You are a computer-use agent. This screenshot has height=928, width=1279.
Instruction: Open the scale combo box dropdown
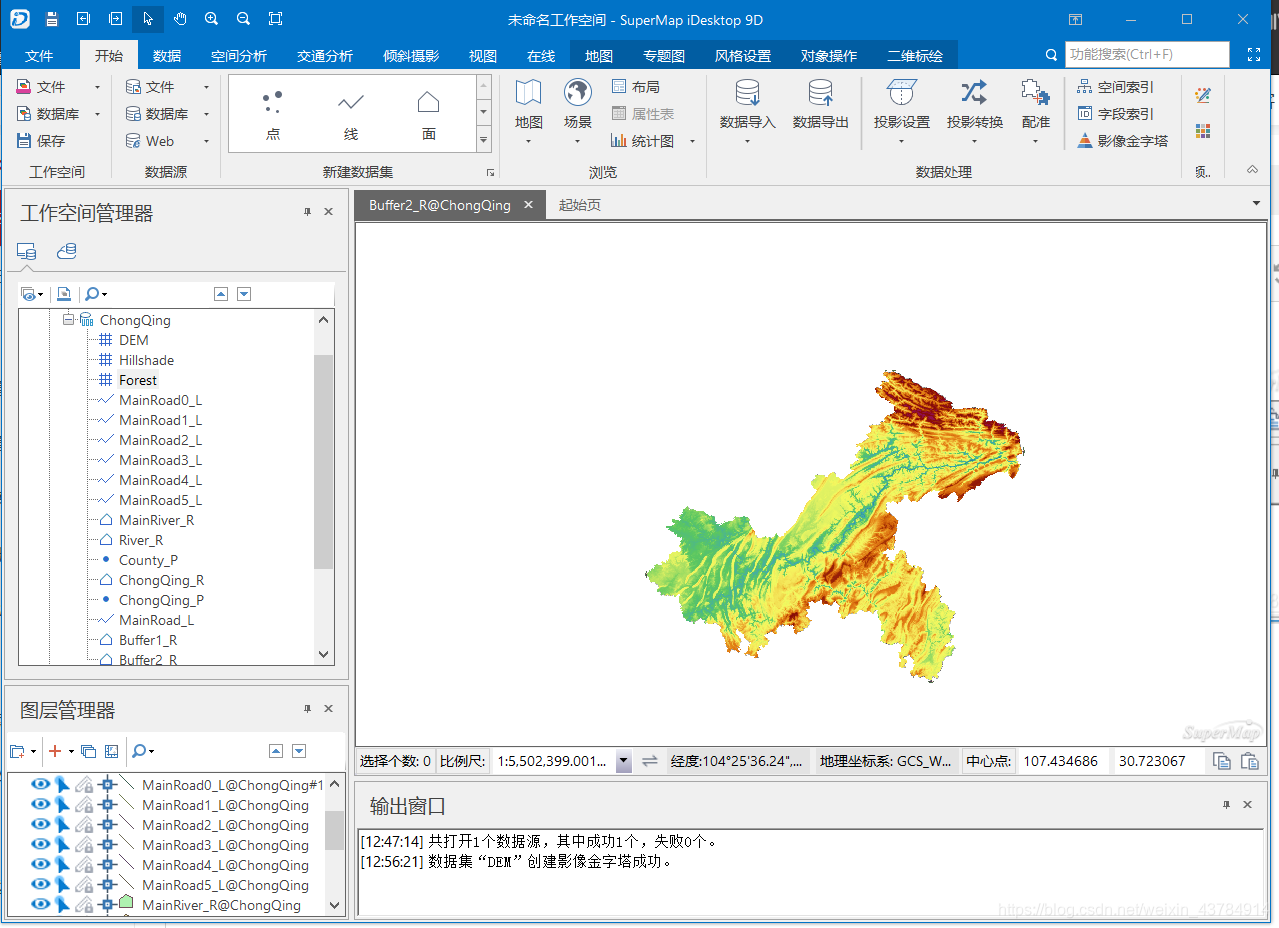pos(624,761)
